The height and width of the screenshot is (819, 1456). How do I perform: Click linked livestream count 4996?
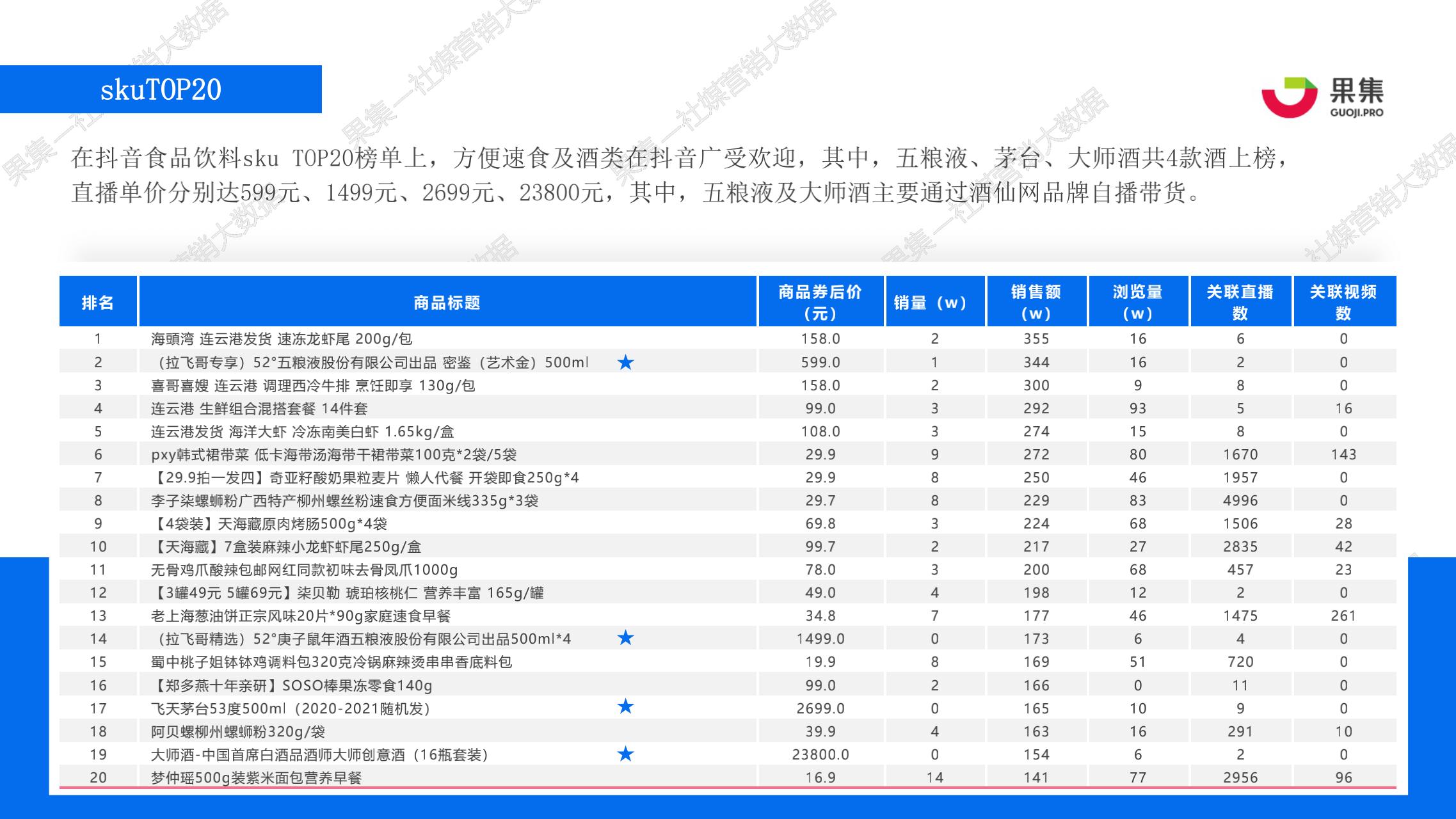coord(1240,501)
